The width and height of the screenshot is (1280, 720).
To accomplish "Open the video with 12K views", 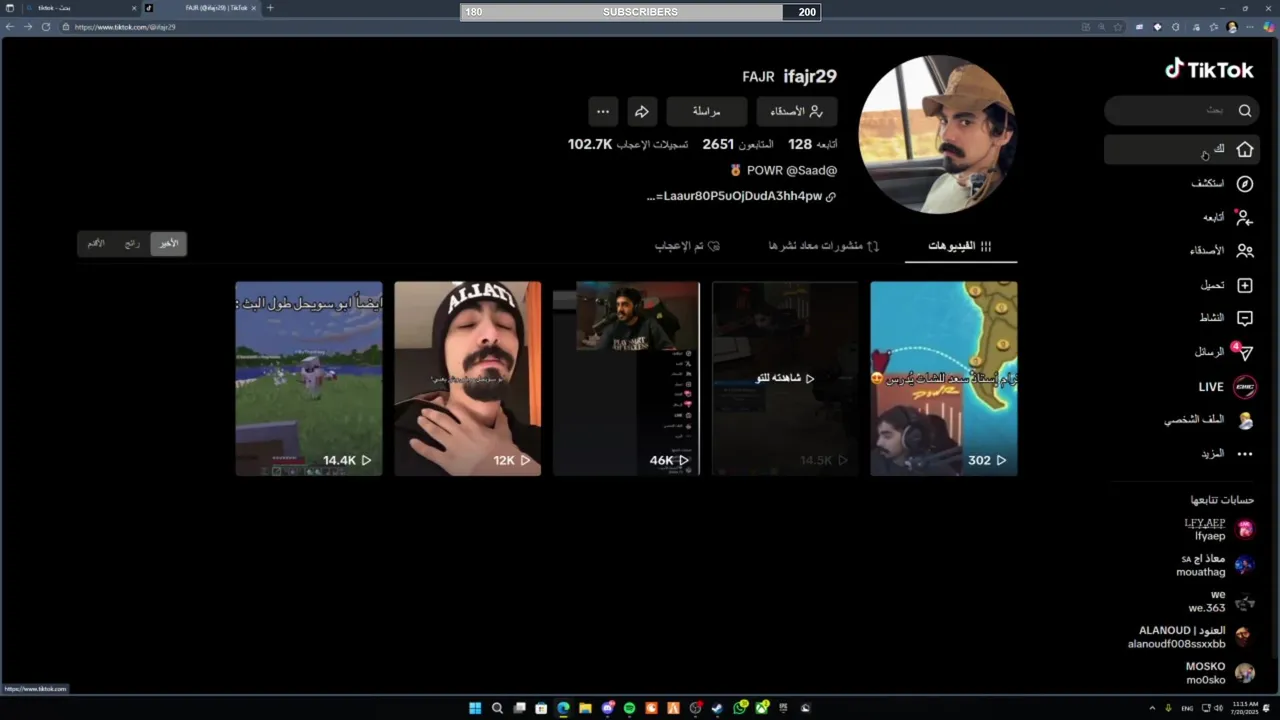I will (x=468, y=378).
